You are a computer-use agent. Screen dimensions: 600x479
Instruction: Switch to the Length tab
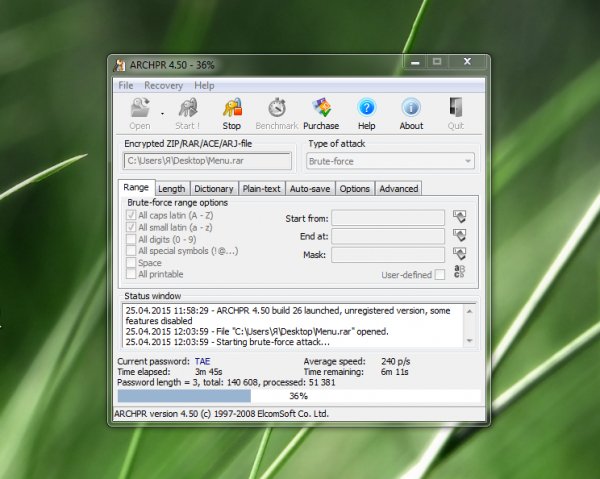(172, 189)
